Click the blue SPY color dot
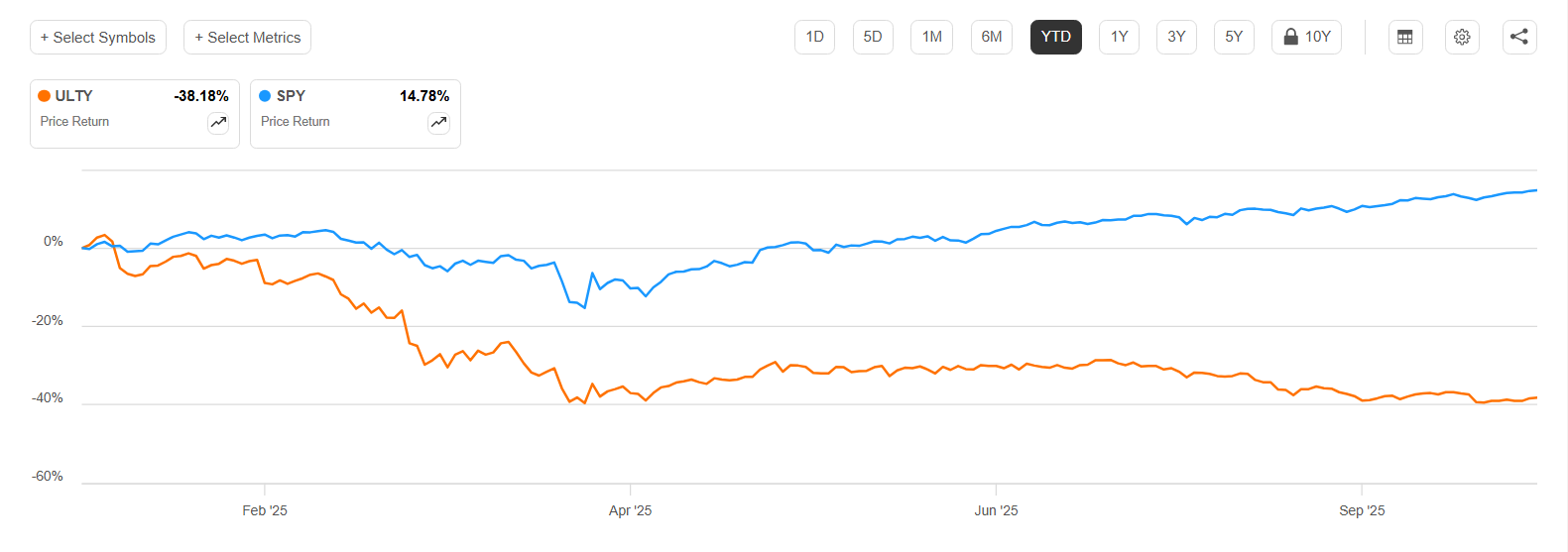 [265, 96]
